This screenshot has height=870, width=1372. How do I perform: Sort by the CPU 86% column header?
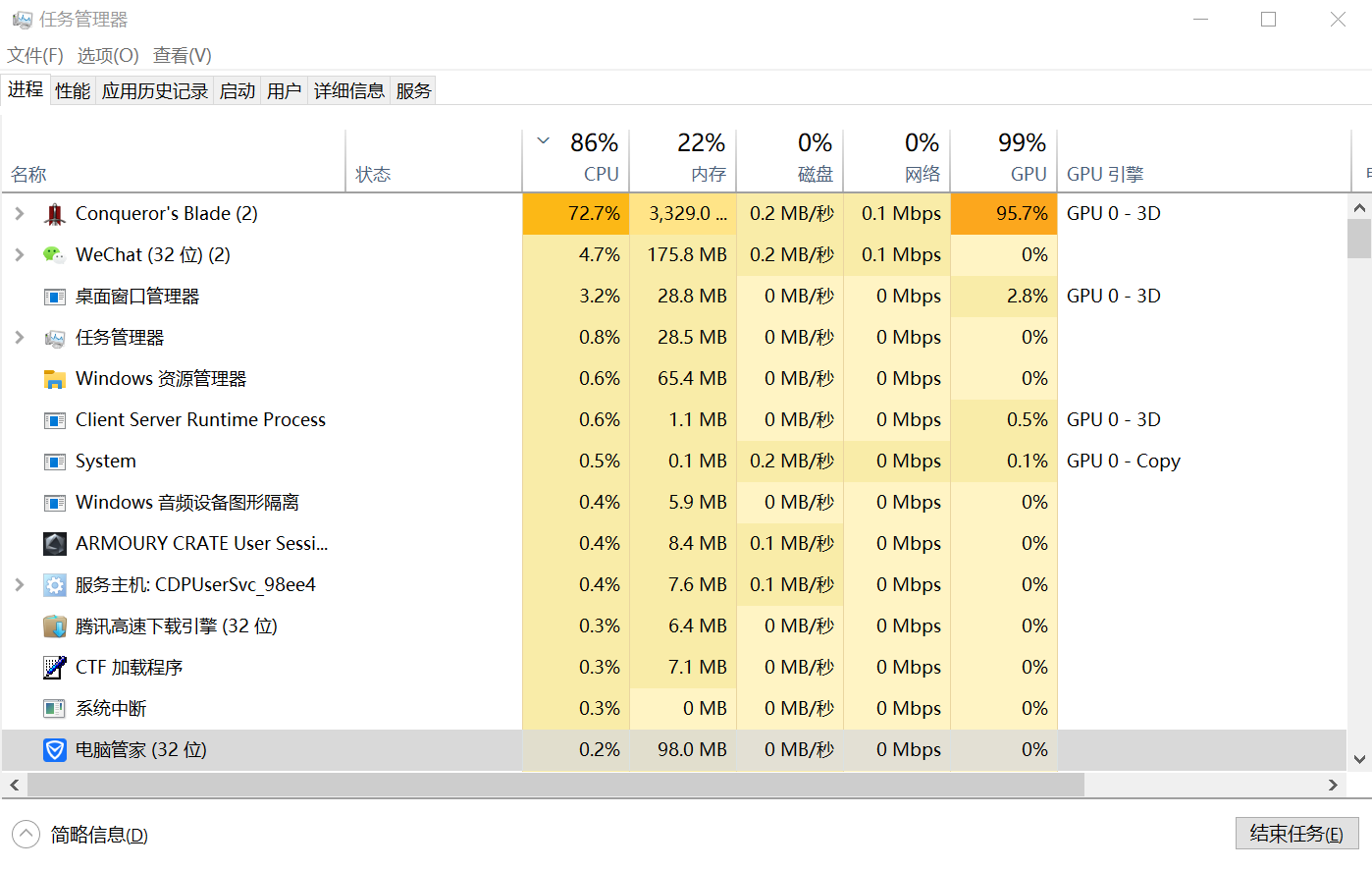tap(575, 160)
